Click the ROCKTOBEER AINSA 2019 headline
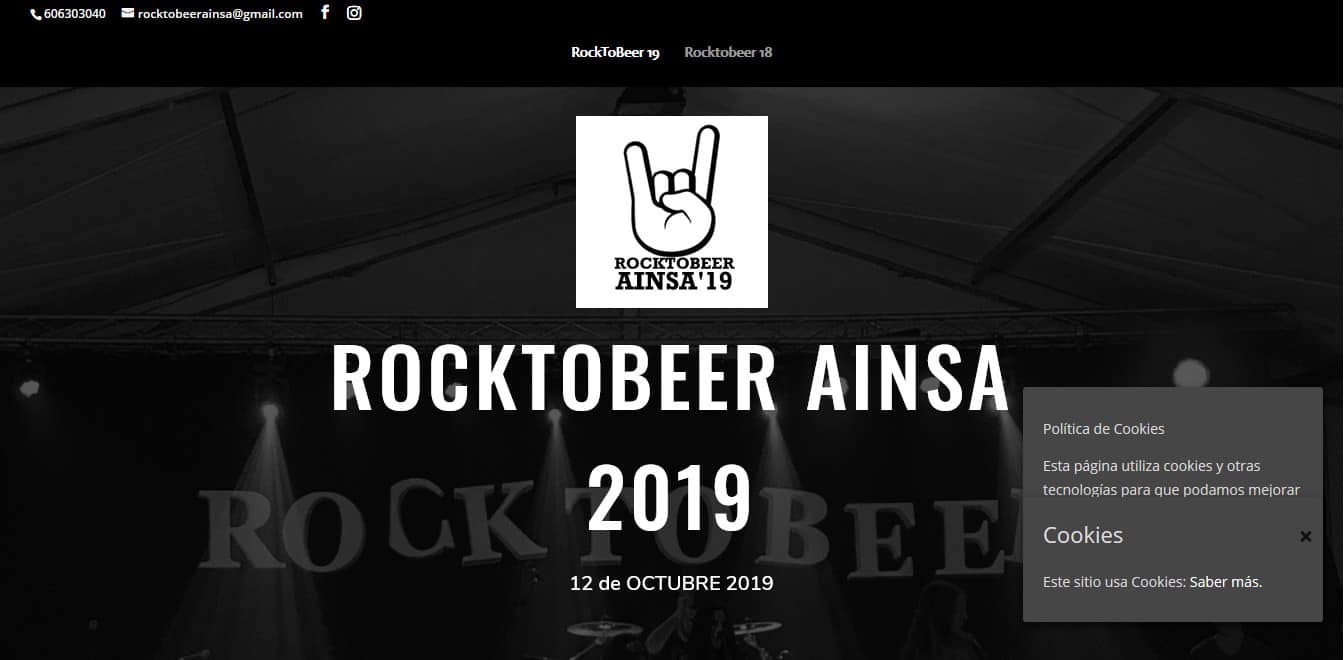This screenshot has height=660, width=1344. (670, 437)
